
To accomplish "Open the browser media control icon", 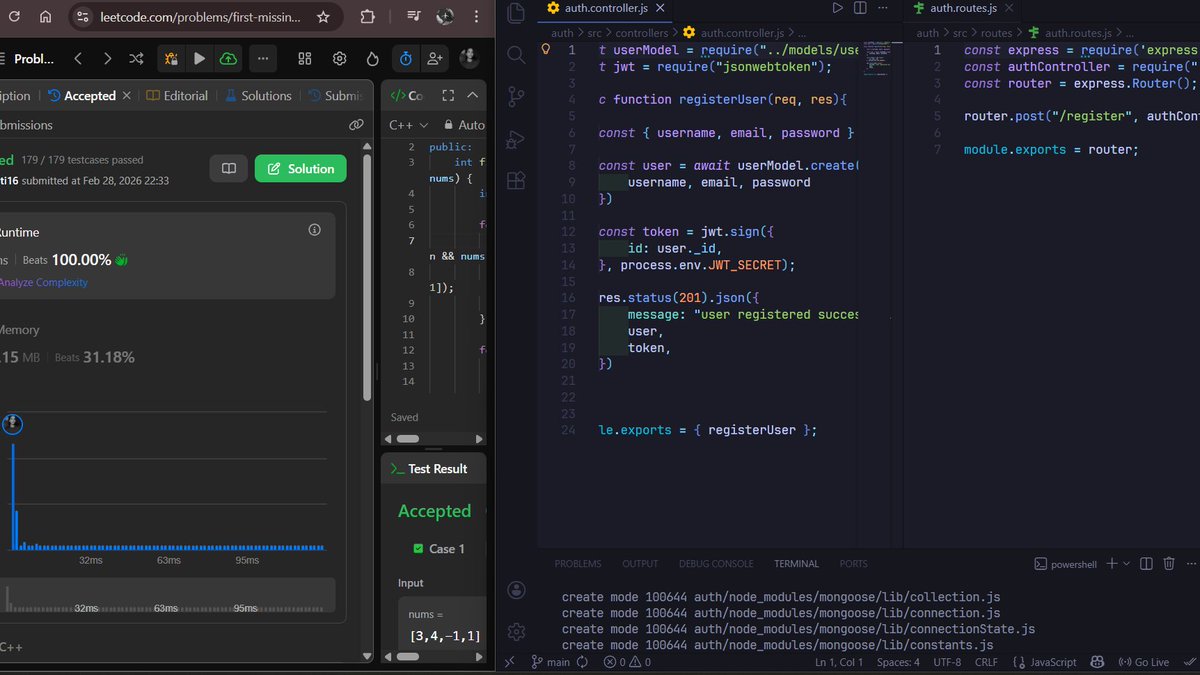I will tap(412, 17).
